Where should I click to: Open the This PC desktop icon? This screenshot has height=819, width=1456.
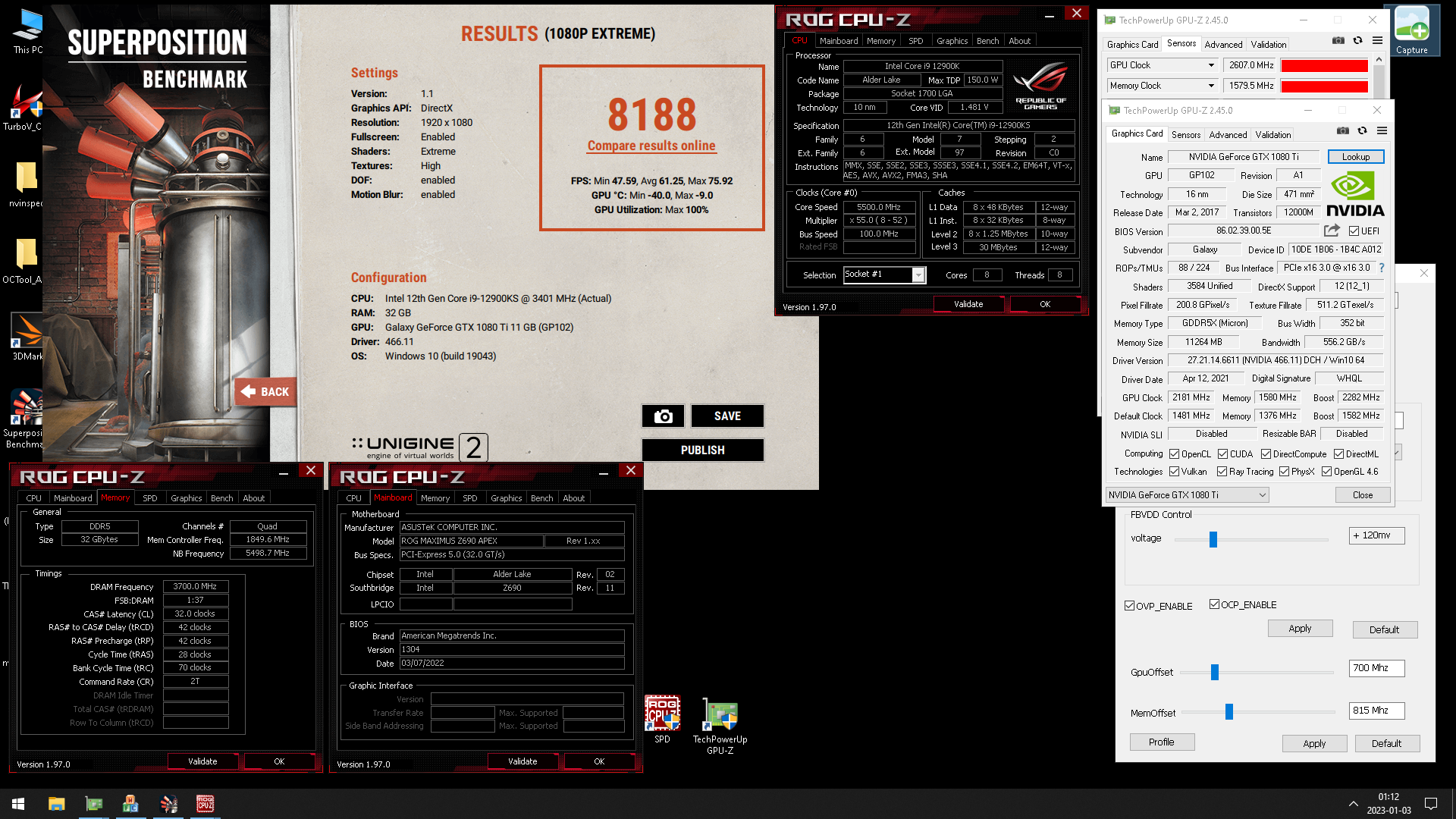pos(27,30)
